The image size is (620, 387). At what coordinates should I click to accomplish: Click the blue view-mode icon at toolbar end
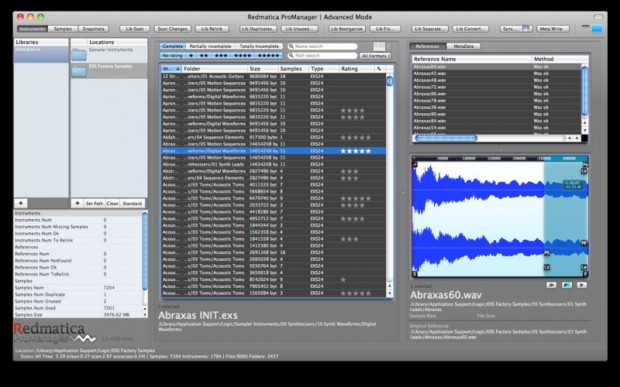597,28
